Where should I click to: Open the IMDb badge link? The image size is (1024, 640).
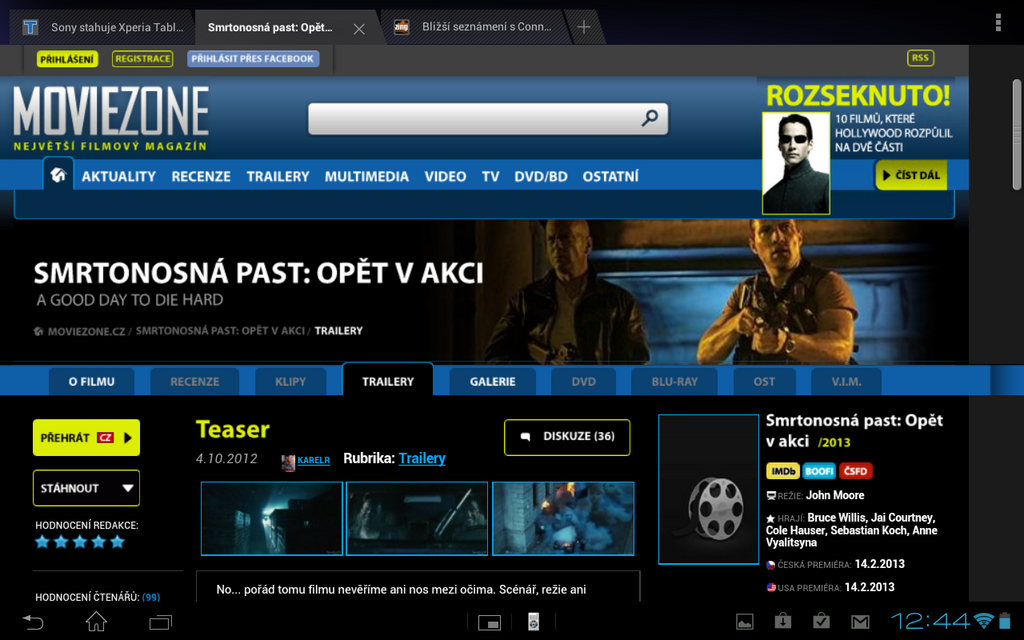click(782, 471)
